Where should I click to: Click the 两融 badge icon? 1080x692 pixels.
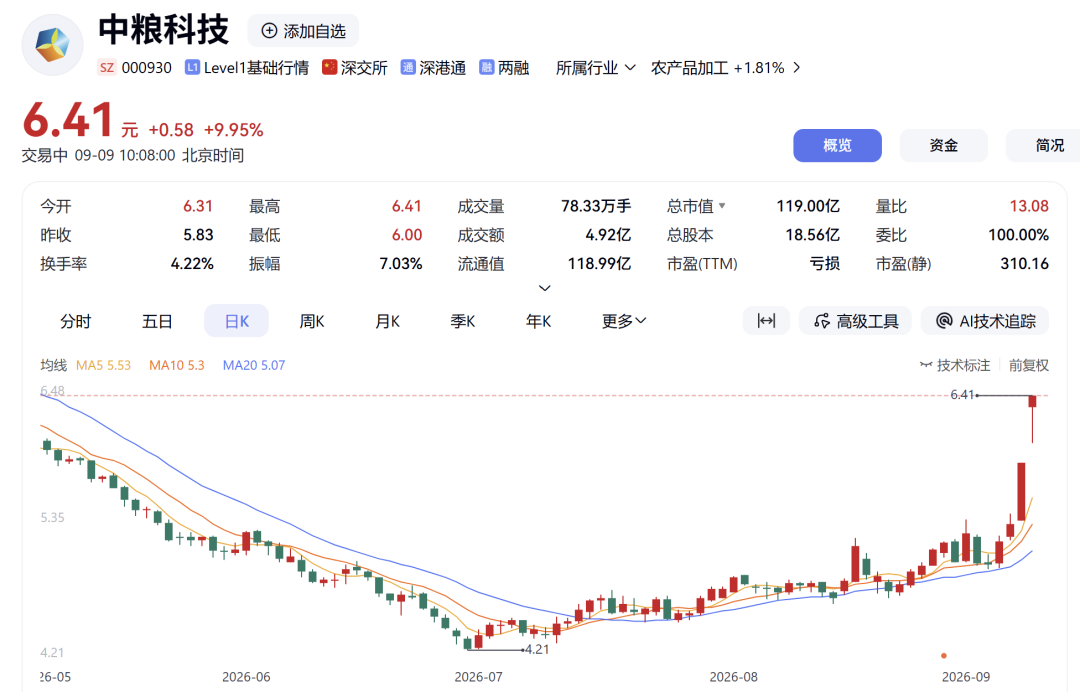tap(486, 67)
